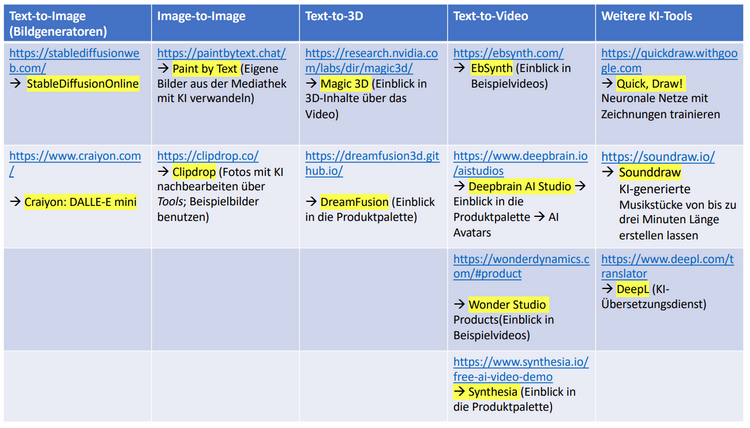
Task: Click the highlighted DeepL label
Action: click(x=632, y=289)
